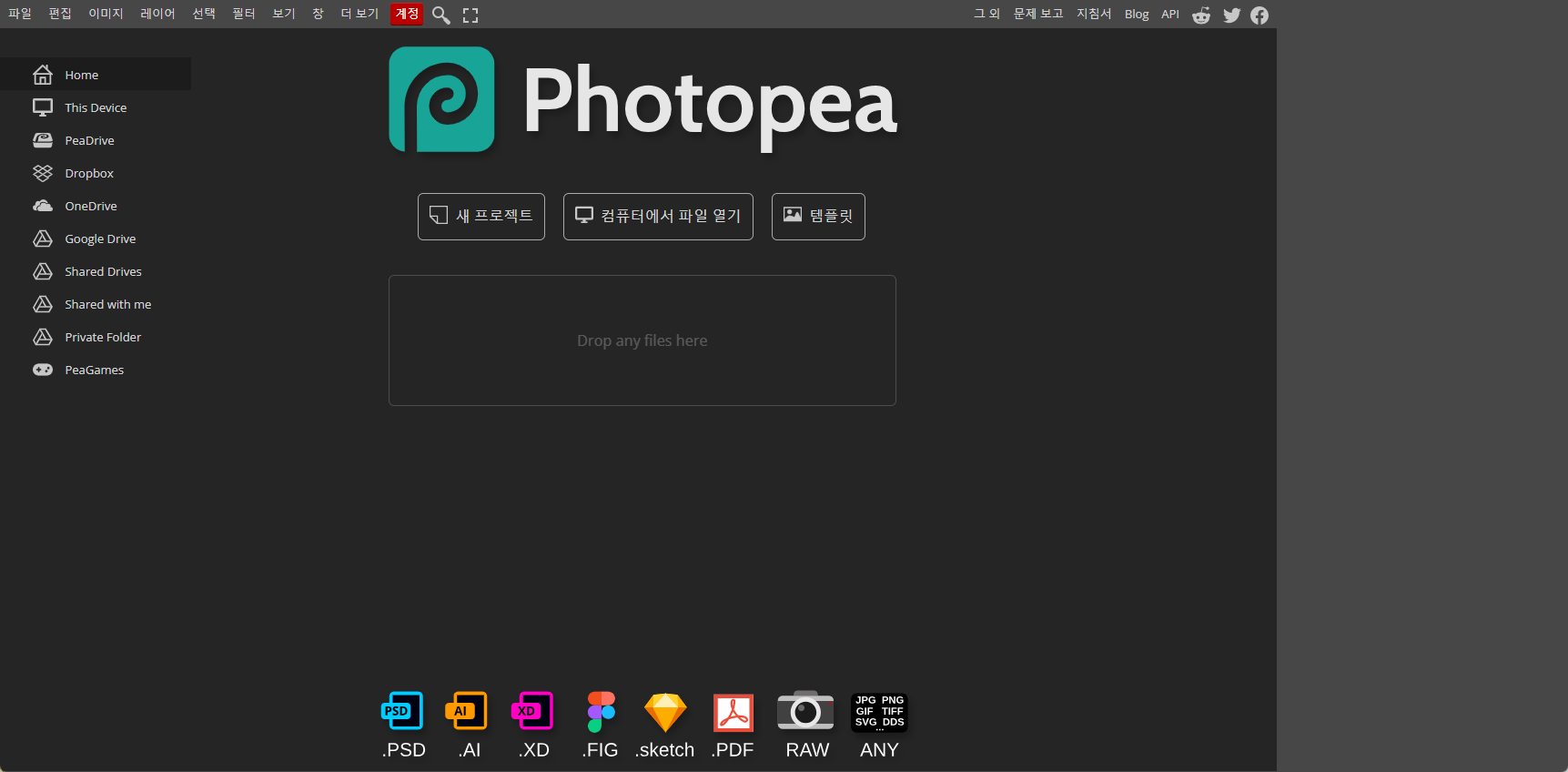Screen dimensions: 1568x772
Task: Click the ANY formats icon
Action: pos(879,712)
